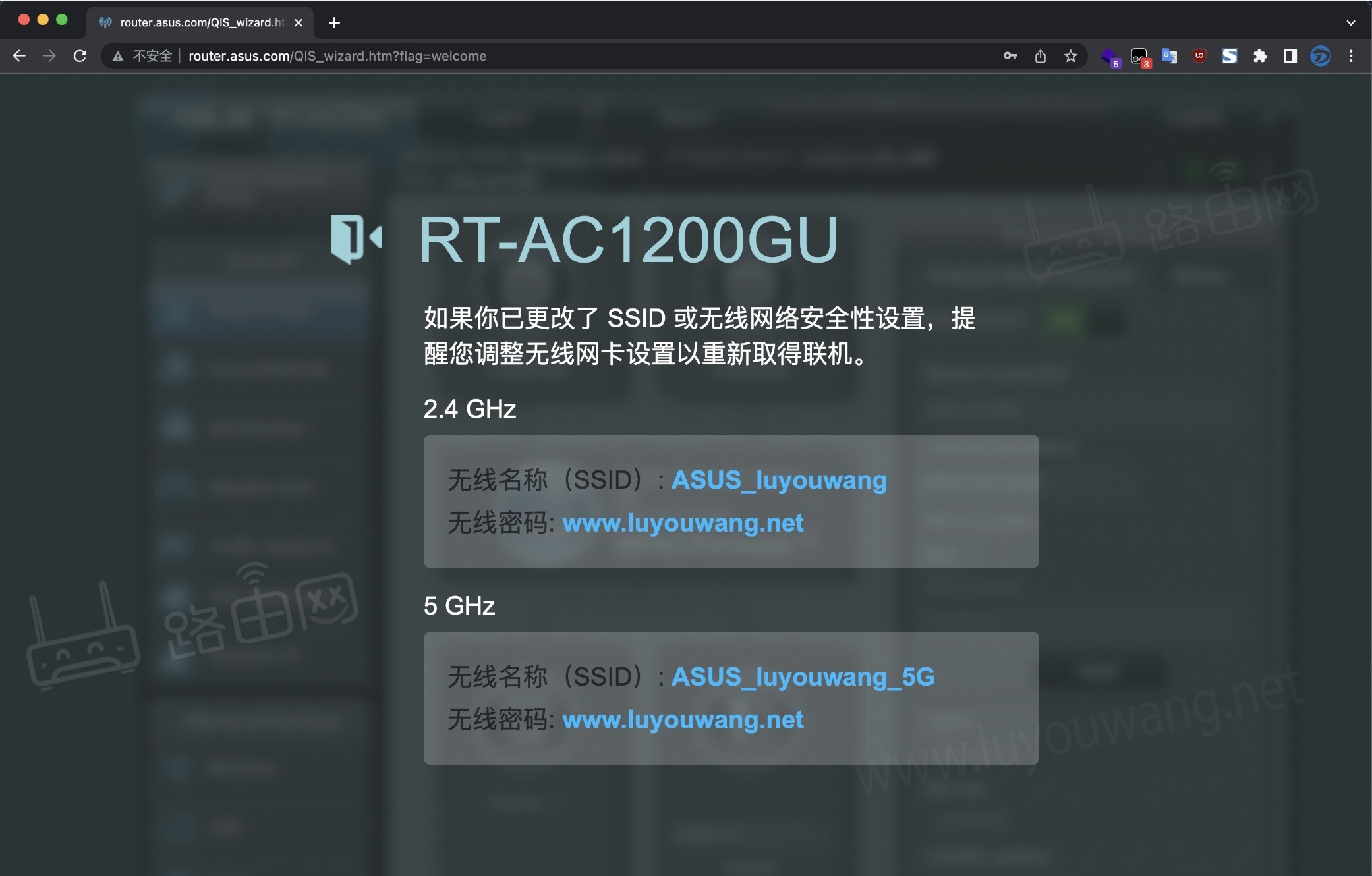1372x876 pixels.
Task: Open Chrome's three-dot menu
Action: click(1351, 56)
